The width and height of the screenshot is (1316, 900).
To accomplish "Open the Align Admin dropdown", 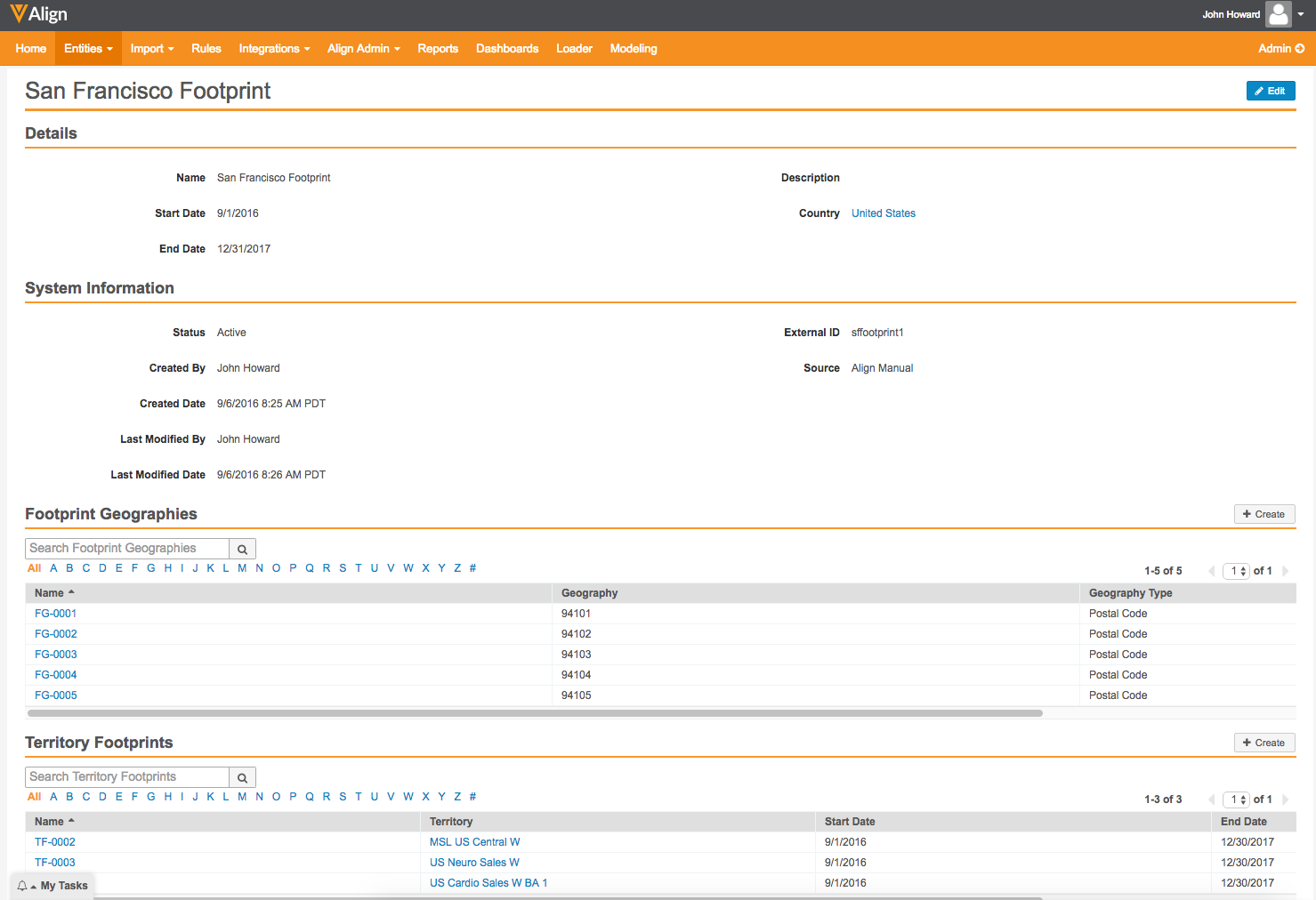I will click(363, 49).
